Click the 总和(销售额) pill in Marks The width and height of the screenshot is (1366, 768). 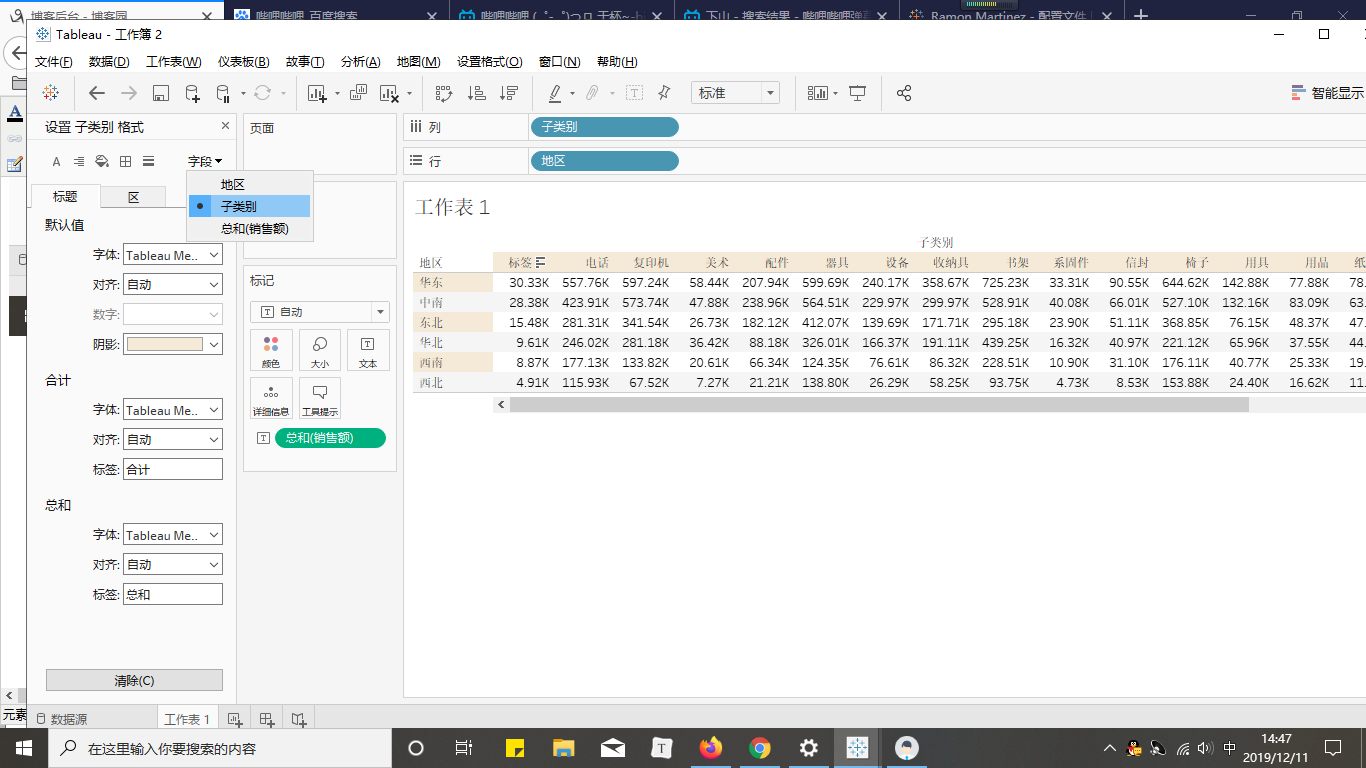click(330, 438)
